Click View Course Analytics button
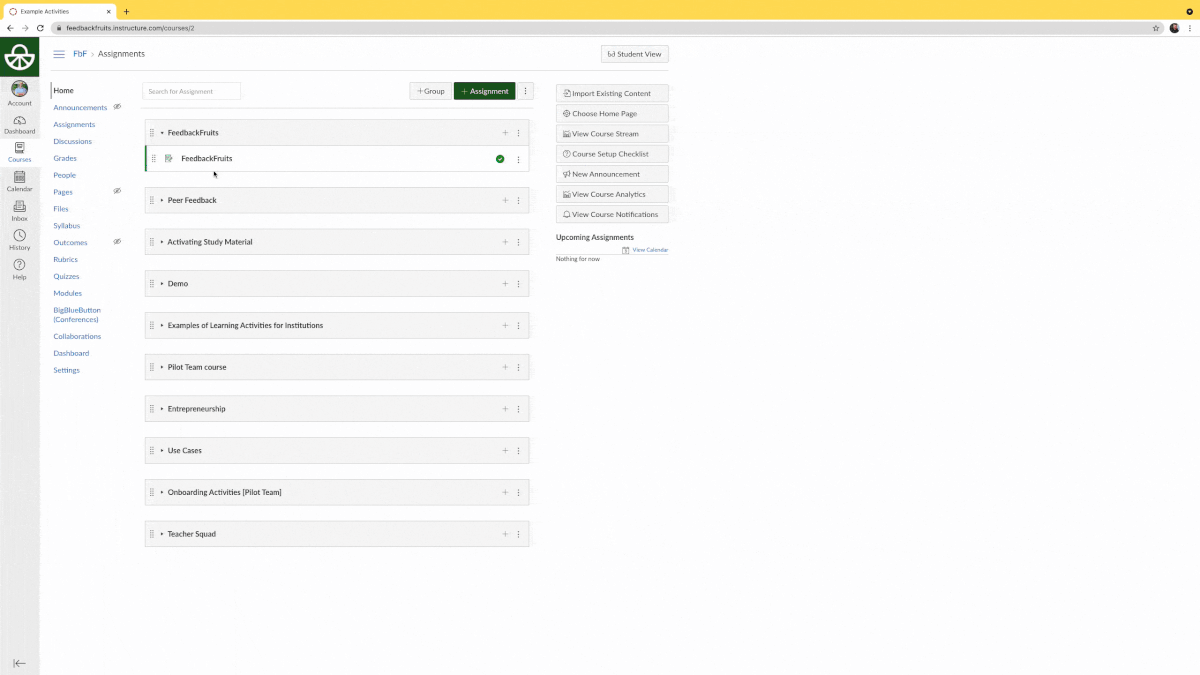 coord(612,194)
